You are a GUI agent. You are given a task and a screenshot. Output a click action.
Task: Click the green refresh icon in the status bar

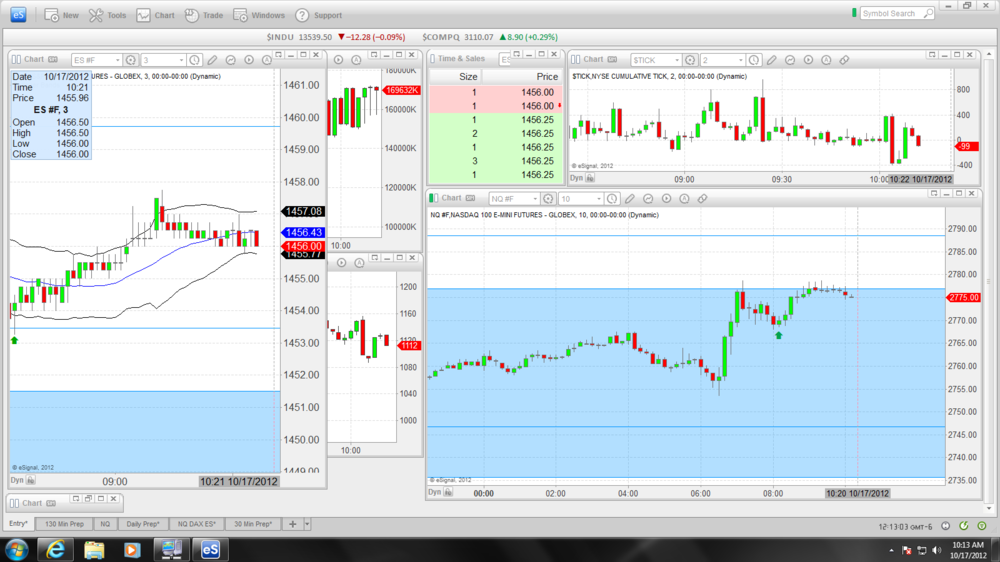[x=964, y=526]
